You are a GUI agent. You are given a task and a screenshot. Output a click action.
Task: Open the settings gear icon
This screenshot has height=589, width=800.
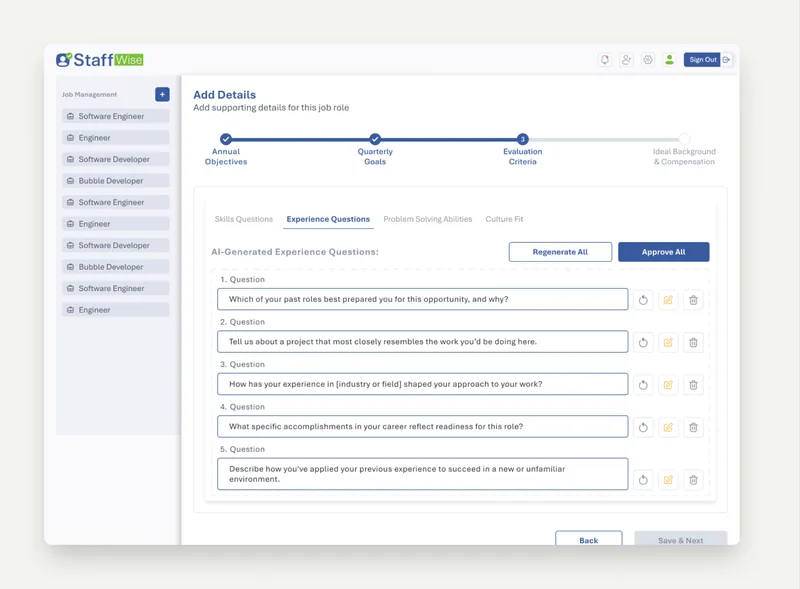pos(648,60)
